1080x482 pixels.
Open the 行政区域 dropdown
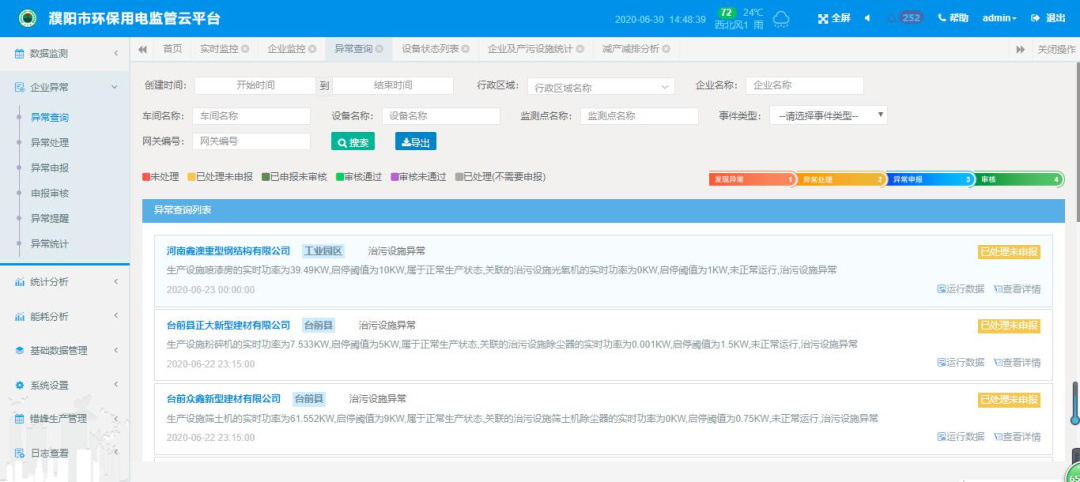pos(601,87)
